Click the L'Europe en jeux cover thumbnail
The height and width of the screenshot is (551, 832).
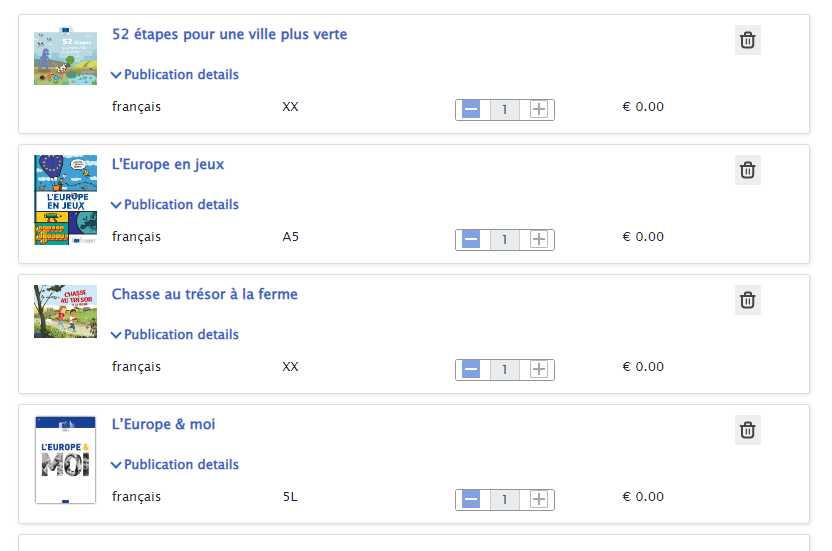pyautogui.click(x=65, y=200)
